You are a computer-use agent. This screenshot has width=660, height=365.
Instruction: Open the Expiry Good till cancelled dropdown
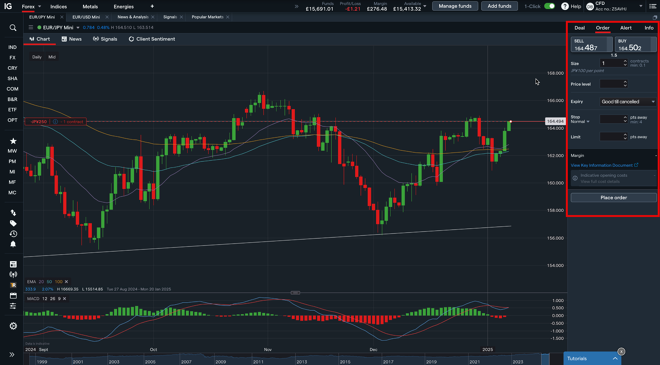(628, 102)
